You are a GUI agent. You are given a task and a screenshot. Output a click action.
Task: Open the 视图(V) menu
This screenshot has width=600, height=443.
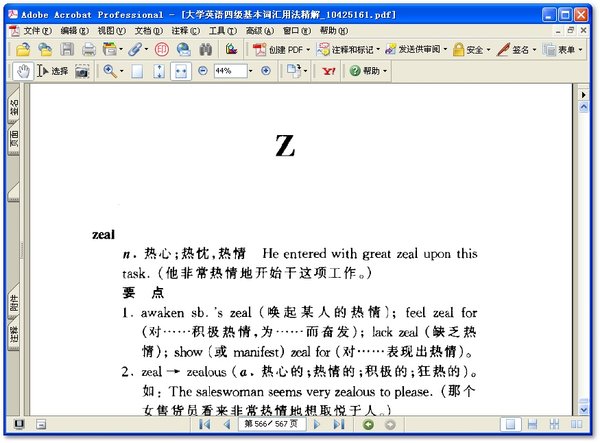[111, 31]
